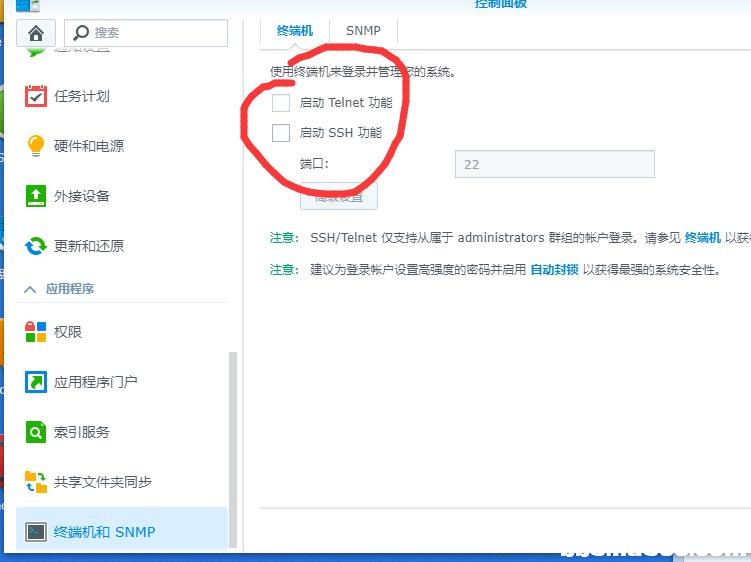Open the 自动封锁 link
This screenshot has width=751, height=562.
coord(555,270)
